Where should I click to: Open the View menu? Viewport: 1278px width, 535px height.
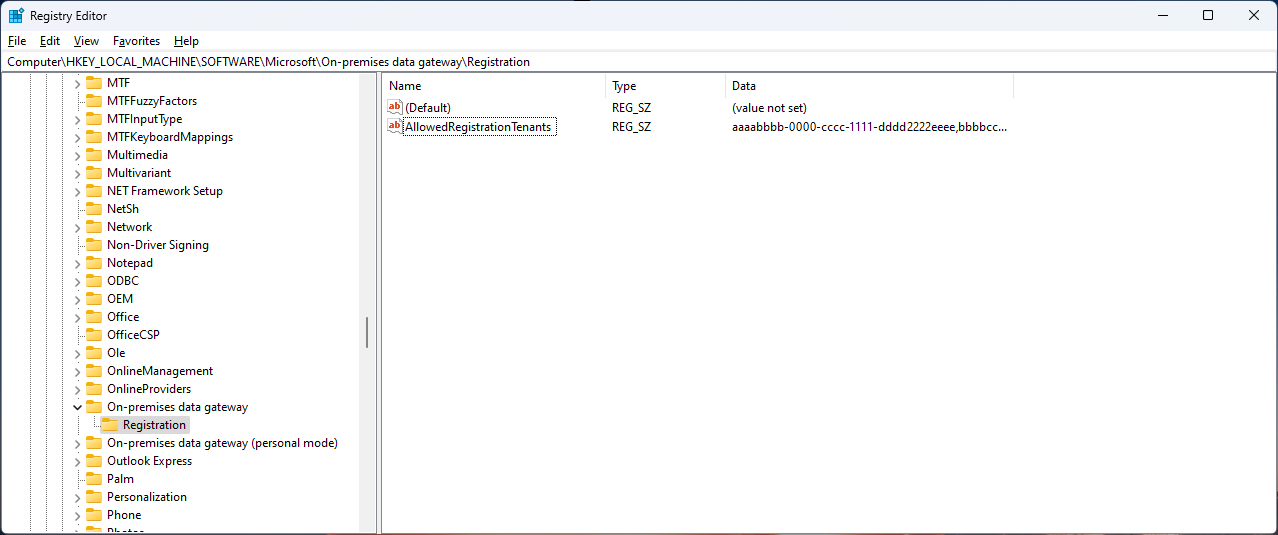(x=87, y=41)
